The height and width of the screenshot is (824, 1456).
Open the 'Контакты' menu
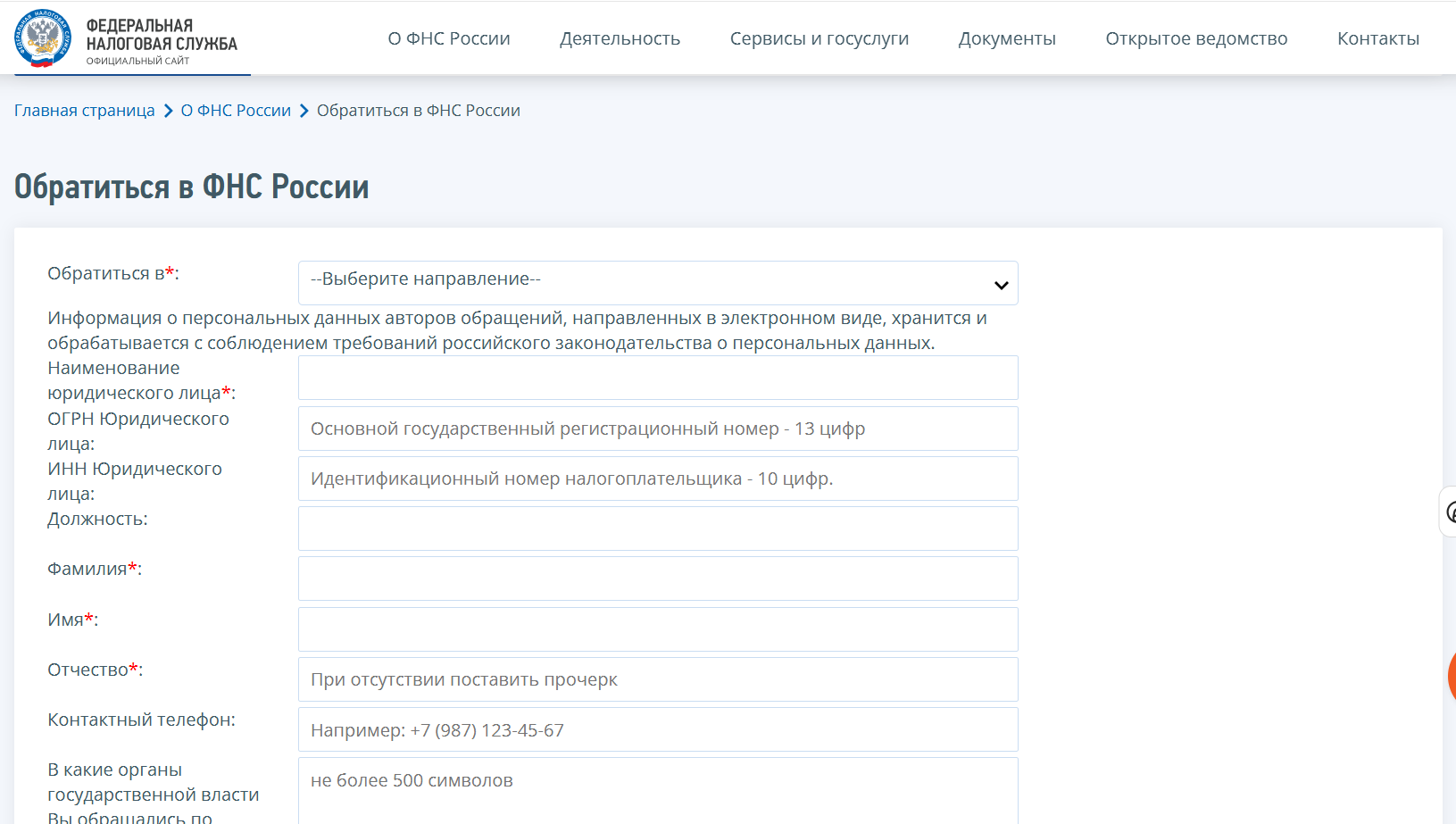coord(1378,38)
